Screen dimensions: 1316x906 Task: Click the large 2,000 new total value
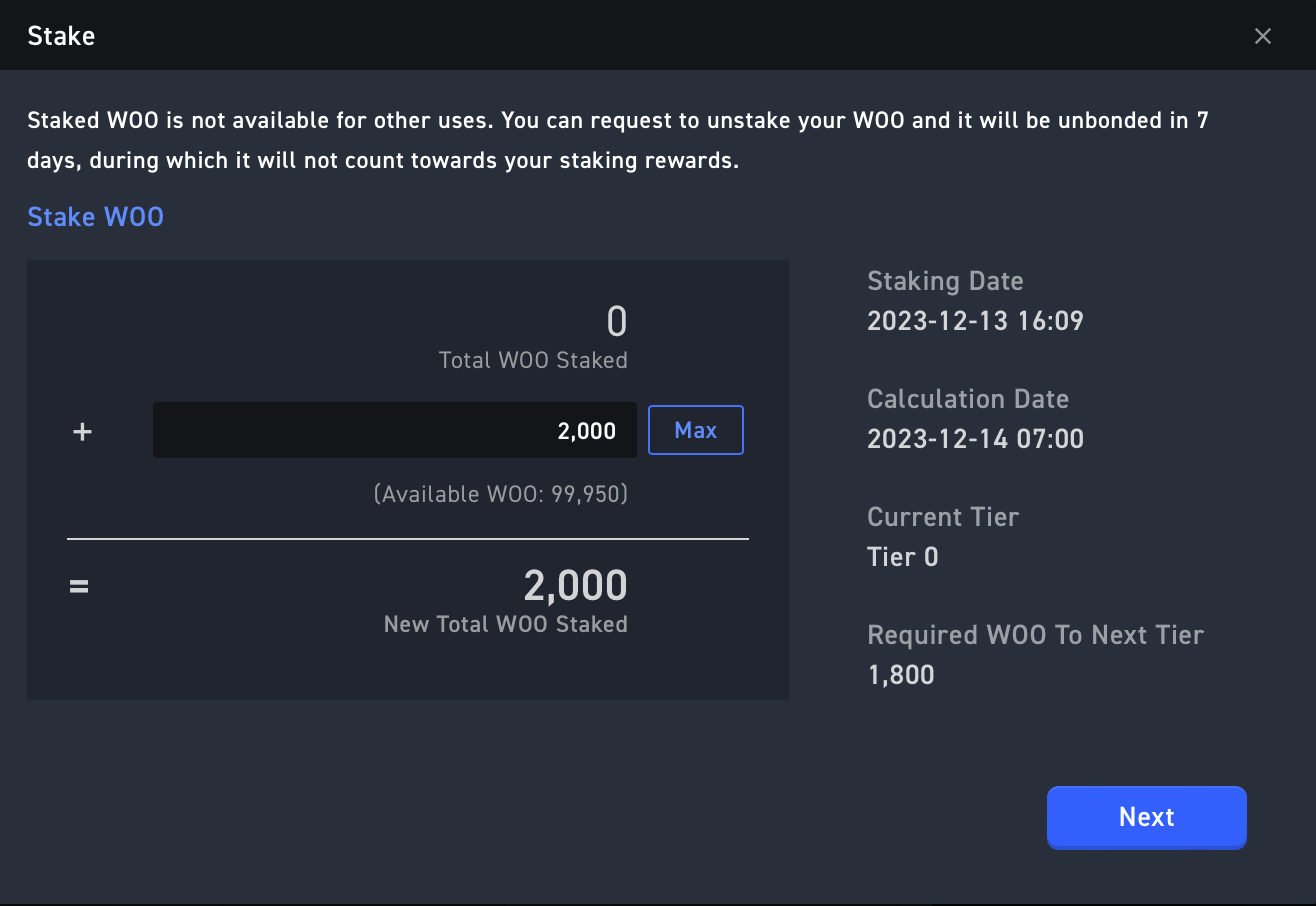coord(576,586)
